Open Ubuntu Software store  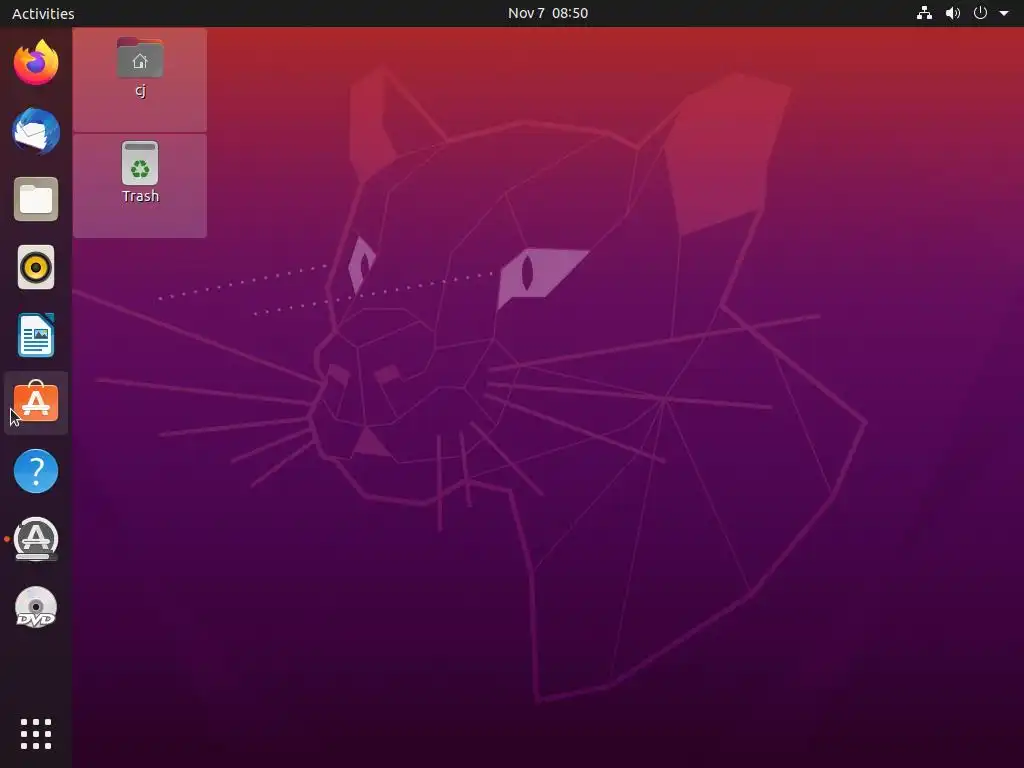(36, 402)
